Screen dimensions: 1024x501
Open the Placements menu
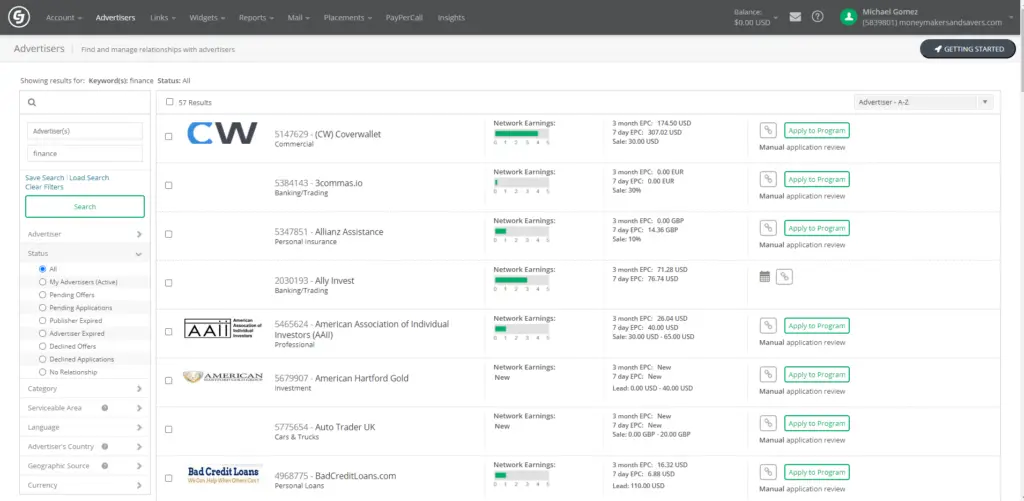(347, 18)
